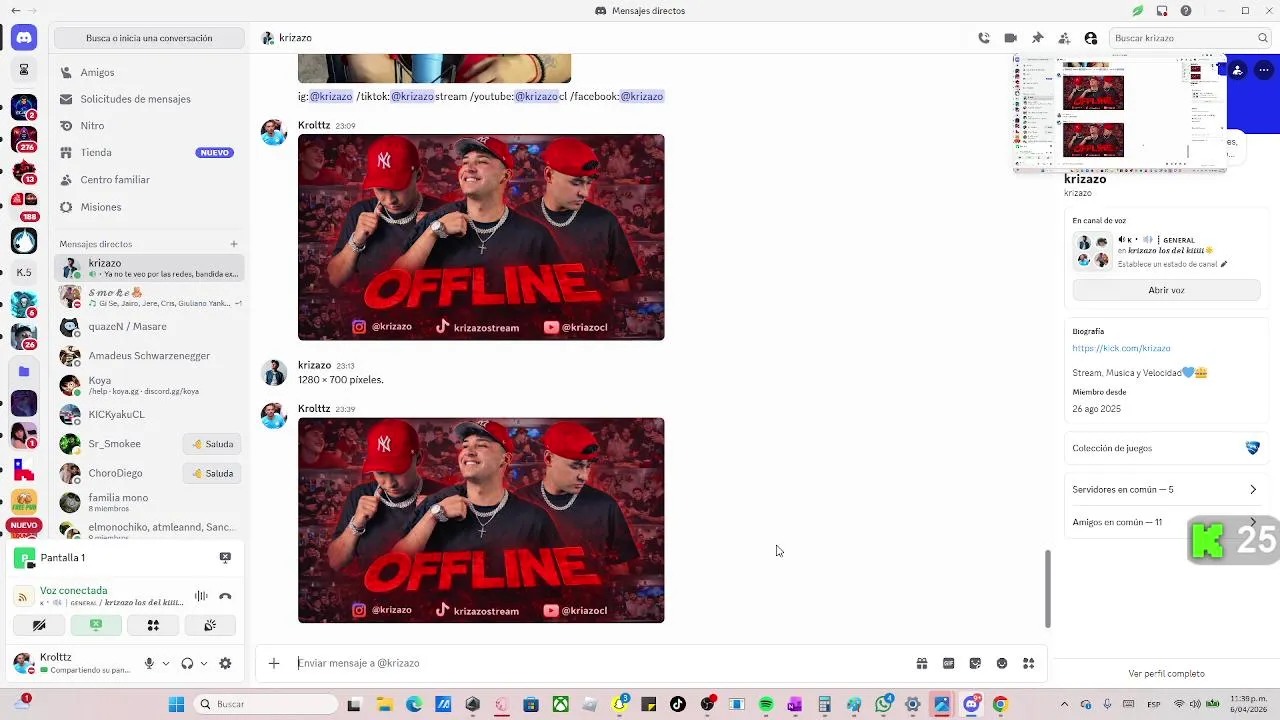Click the chat vertical scrollbar
This screenshot has height=720, width=1280.
(x=1048, y=589)
